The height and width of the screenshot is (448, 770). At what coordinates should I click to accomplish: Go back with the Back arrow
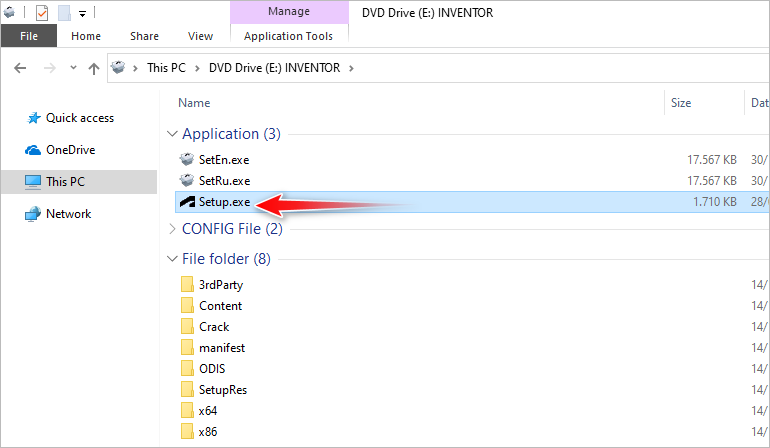pos(21,69)
